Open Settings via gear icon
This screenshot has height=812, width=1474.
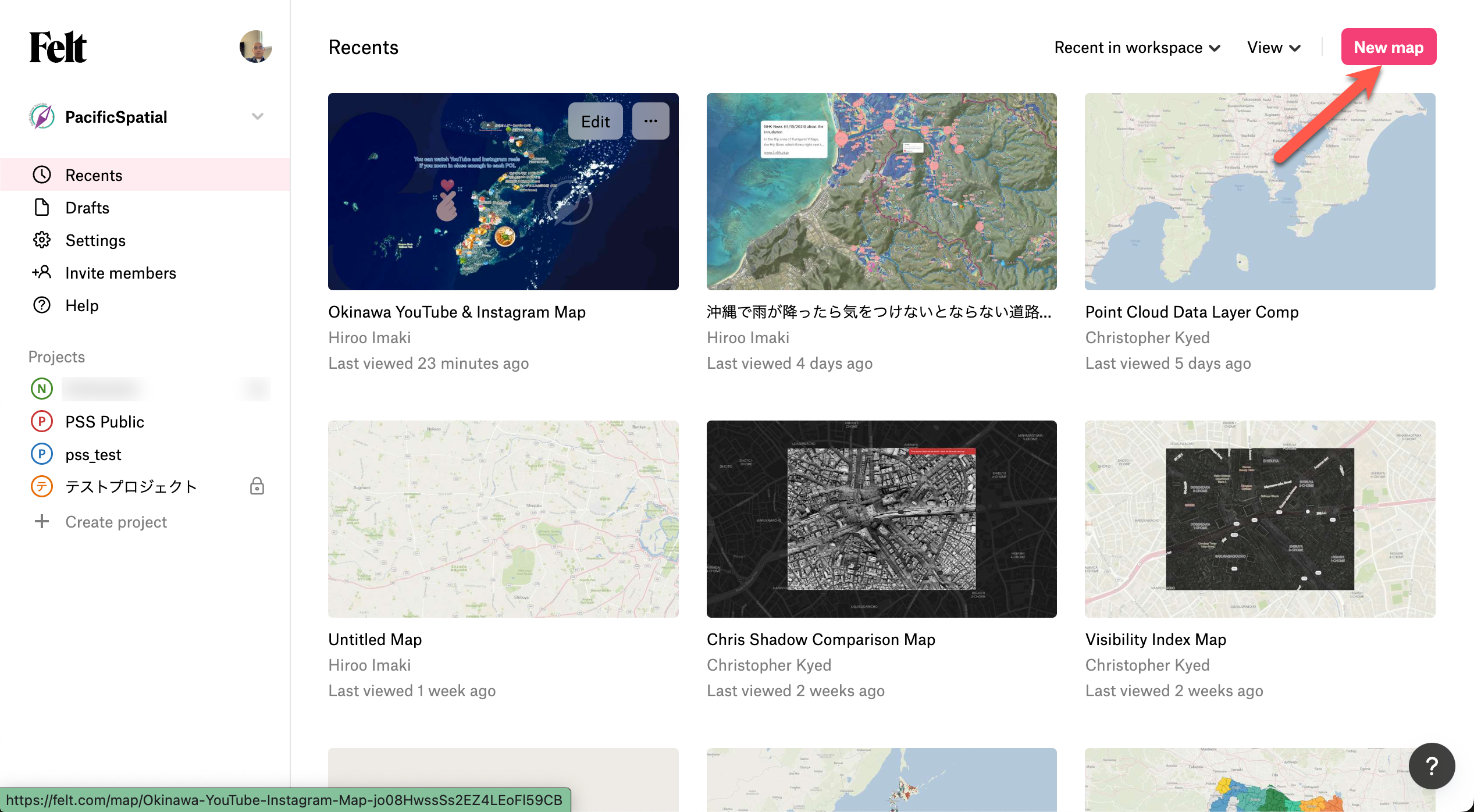pos(42,240)
